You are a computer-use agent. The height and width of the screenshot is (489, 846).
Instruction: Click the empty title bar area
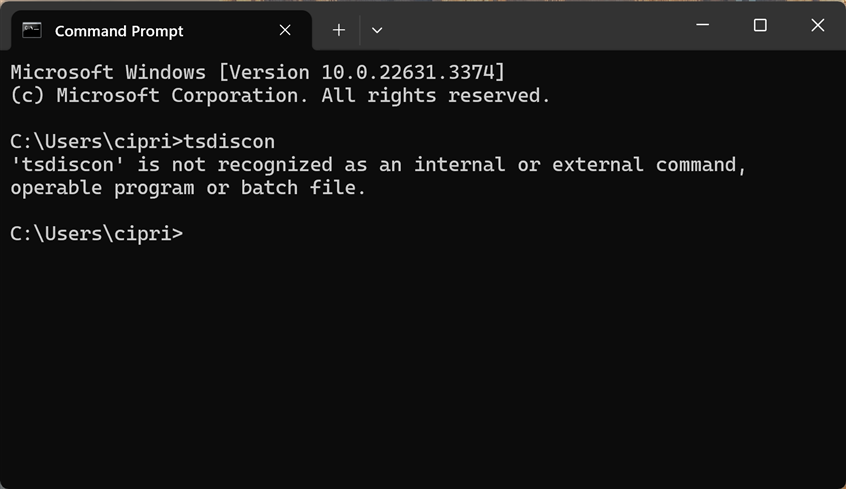tap(530, 26)
